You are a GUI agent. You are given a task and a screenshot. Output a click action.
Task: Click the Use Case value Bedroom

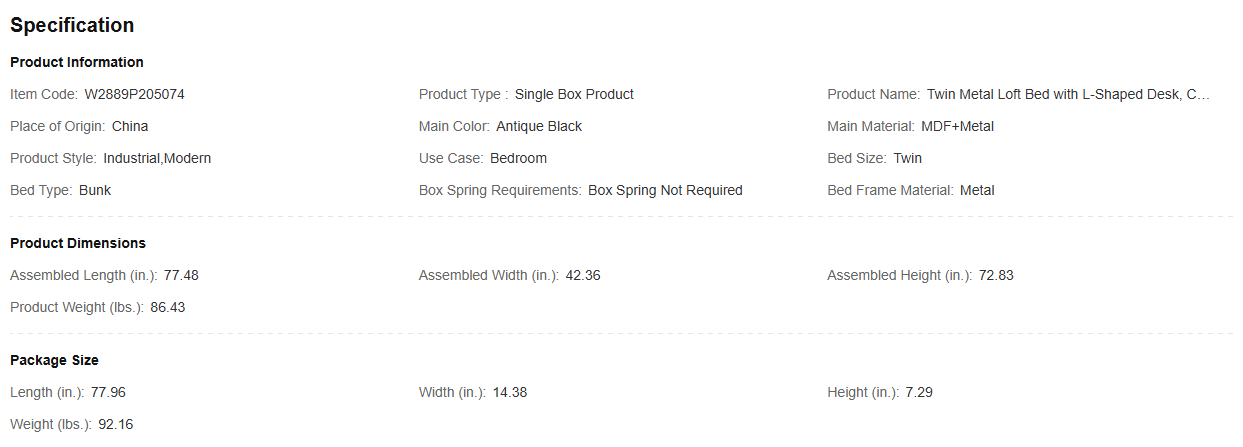[518, 158]
